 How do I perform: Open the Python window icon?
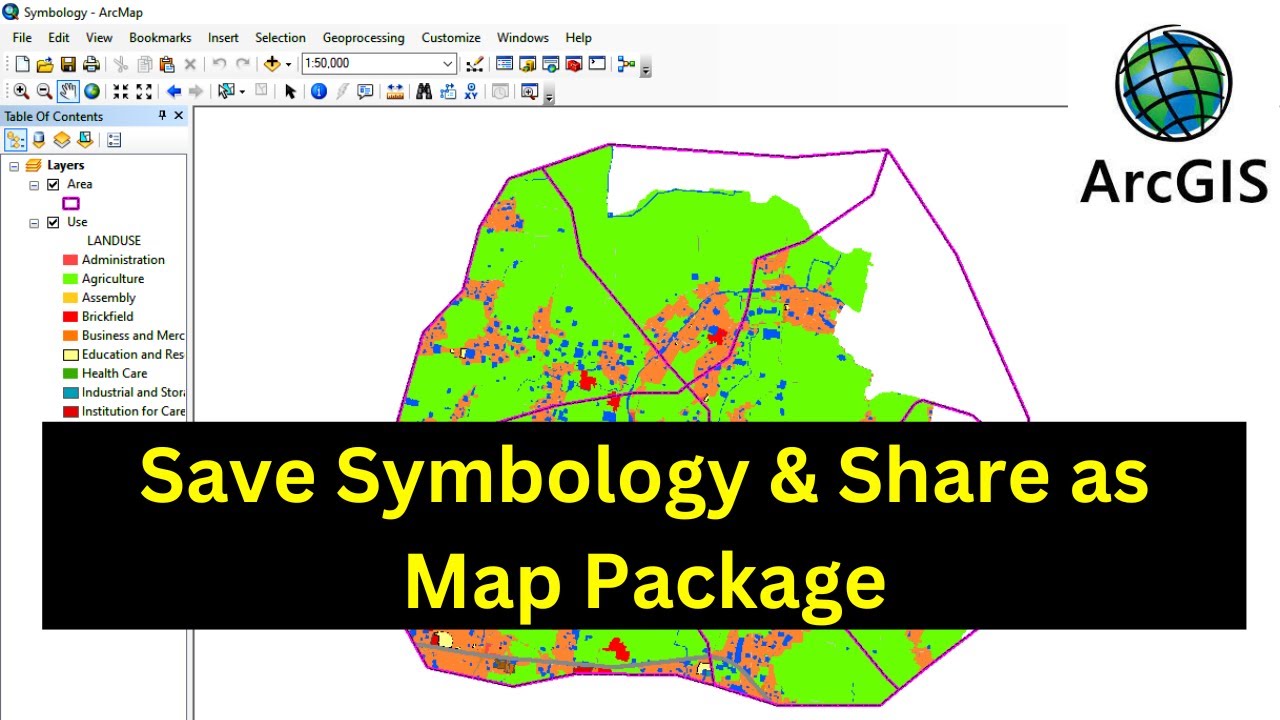(x=596, y=63)
